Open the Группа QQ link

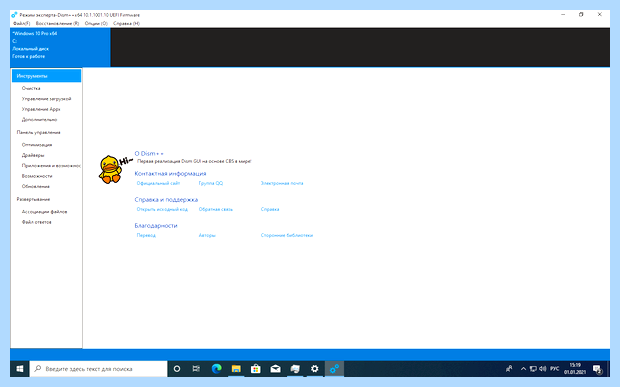211,183
